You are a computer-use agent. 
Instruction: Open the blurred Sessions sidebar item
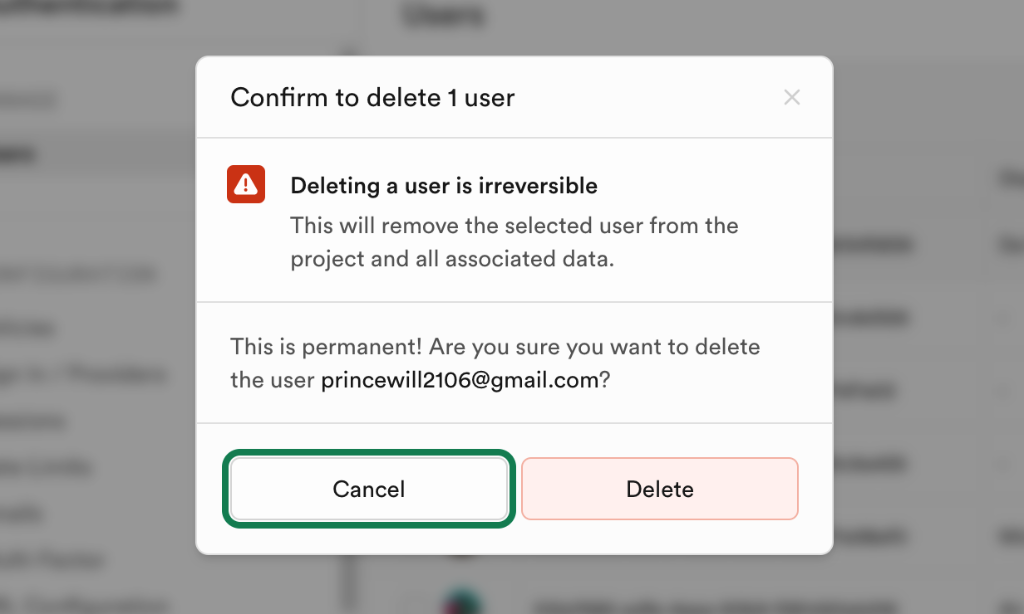(x=35, y=420)
